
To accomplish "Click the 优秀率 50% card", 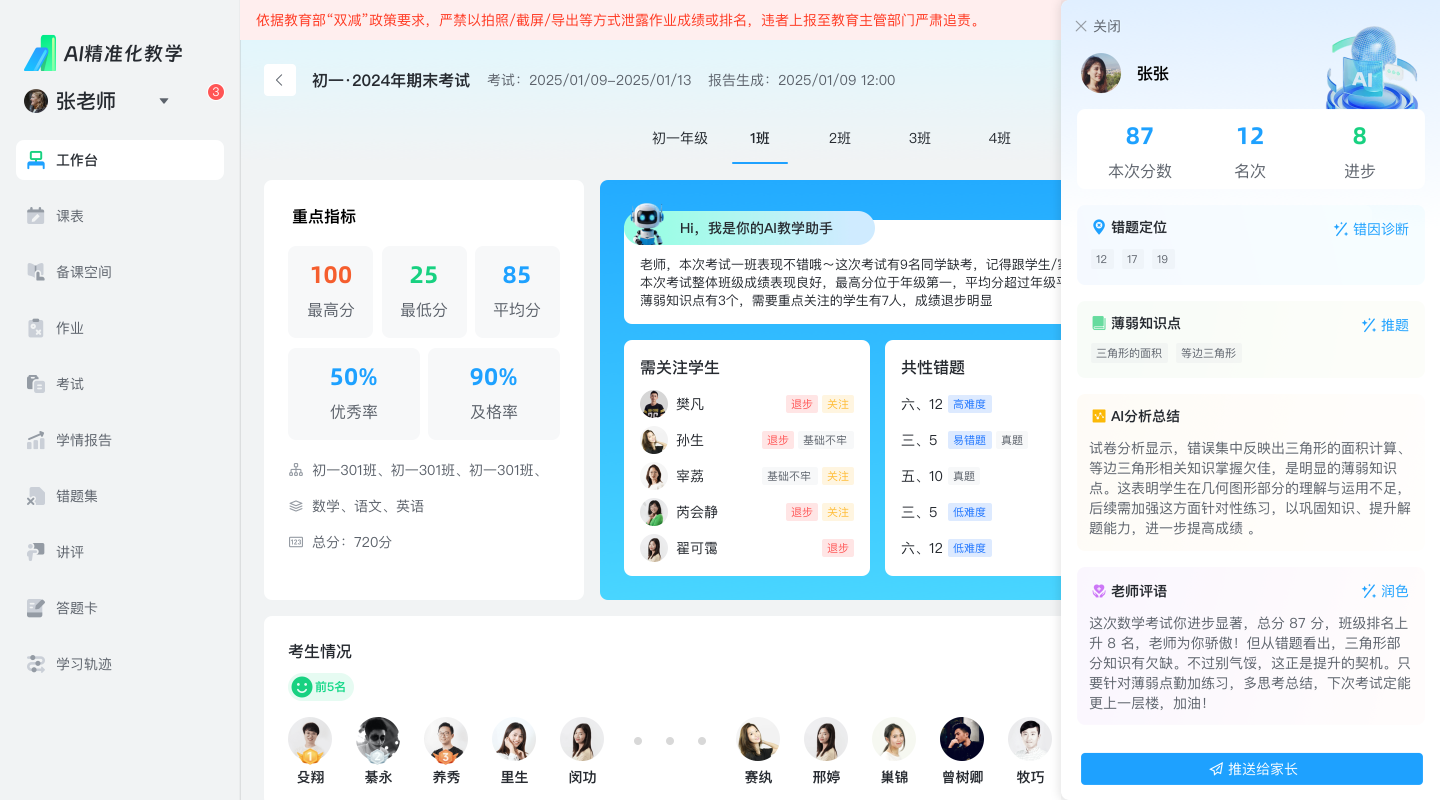I will coord(354,394).
